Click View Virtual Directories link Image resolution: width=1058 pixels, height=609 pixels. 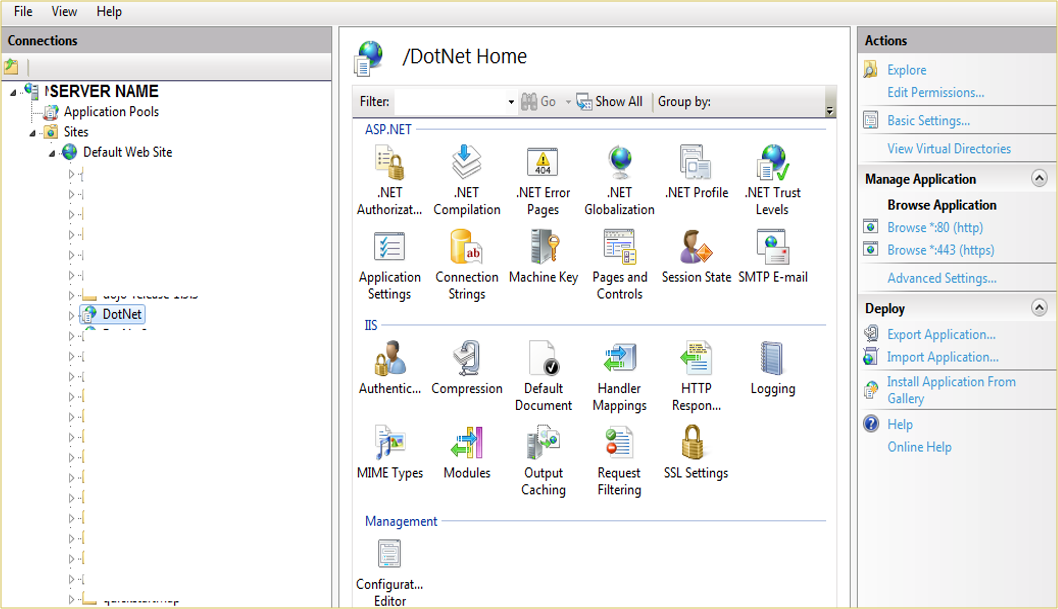(x=949, y=148)
